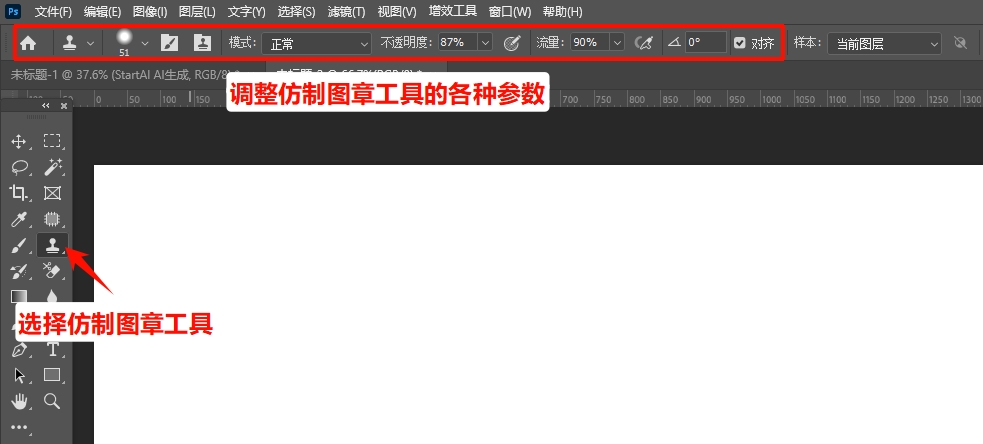Image resolution: width=983 pixels, height=444 pixels.
Task: Click the 模式 label
Action: click(x=243, y=43)
